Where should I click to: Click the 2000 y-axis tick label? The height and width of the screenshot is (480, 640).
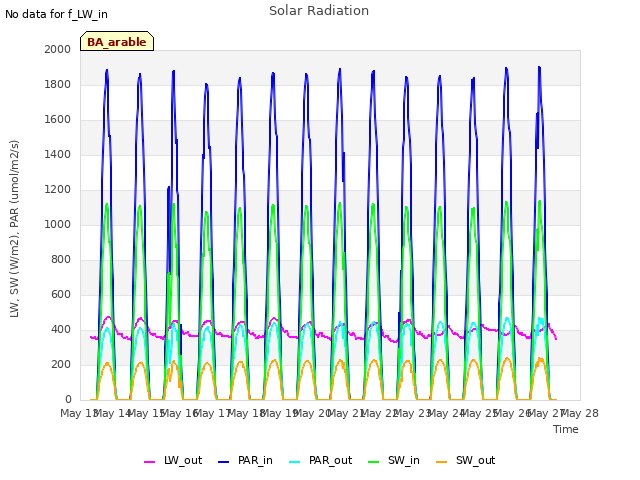point(58,49)
